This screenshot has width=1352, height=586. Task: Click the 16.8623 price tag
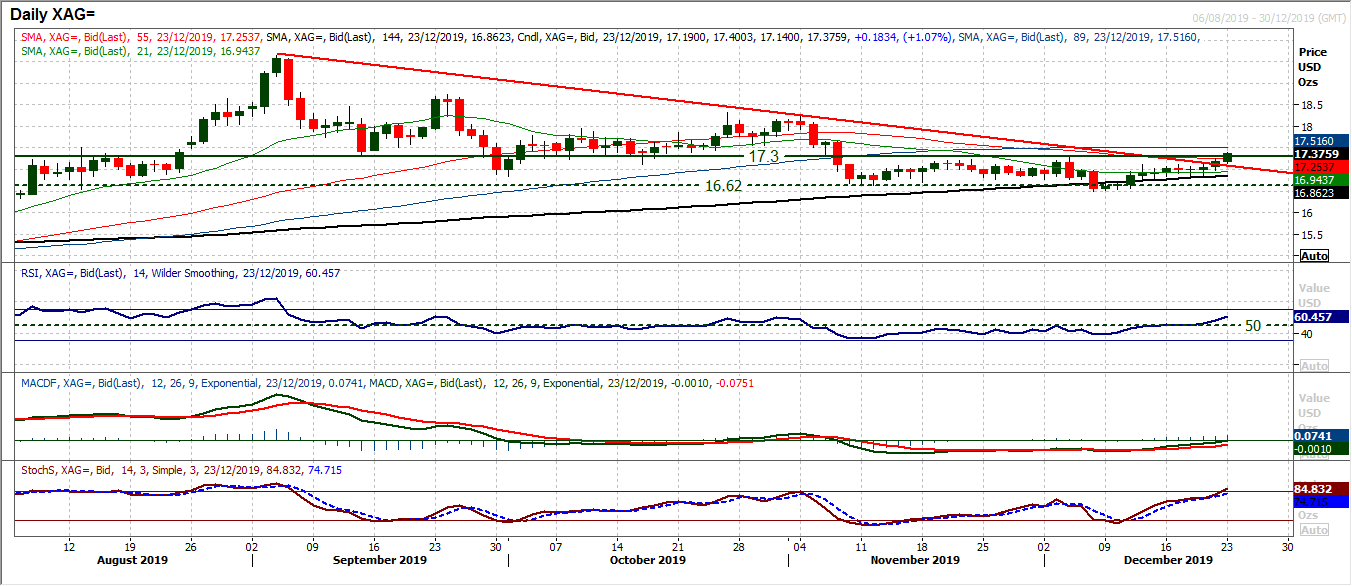pyautogui.click(x=1319, y=191)
